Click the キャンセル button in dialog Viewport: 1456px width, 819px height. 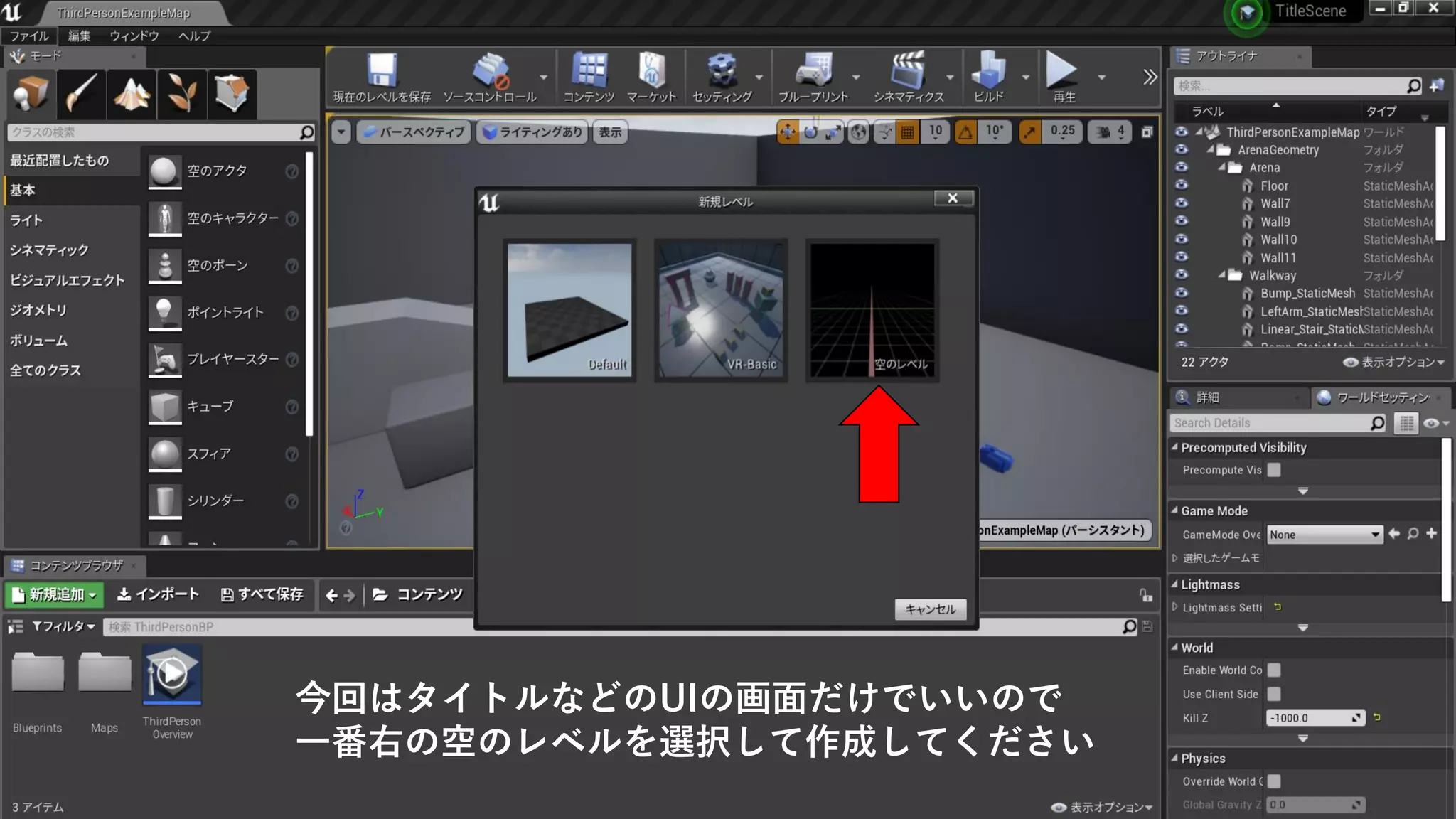[930, 609]
